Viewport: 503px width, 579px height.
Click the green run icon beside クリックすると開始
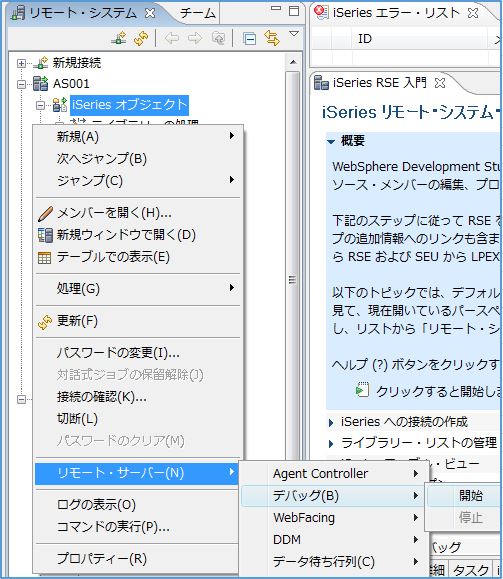coord(362,390)
